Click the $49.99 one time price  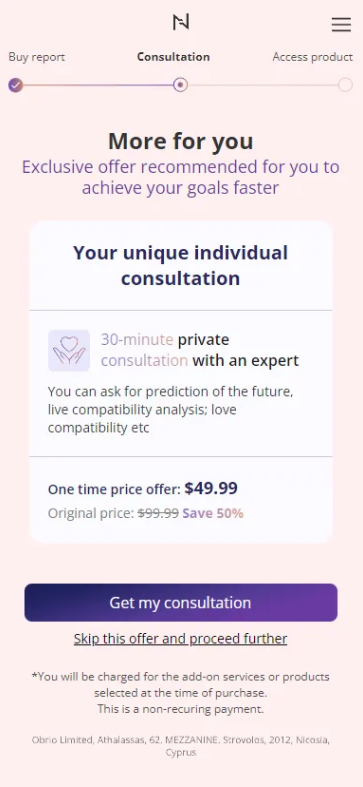coord(211,488)
